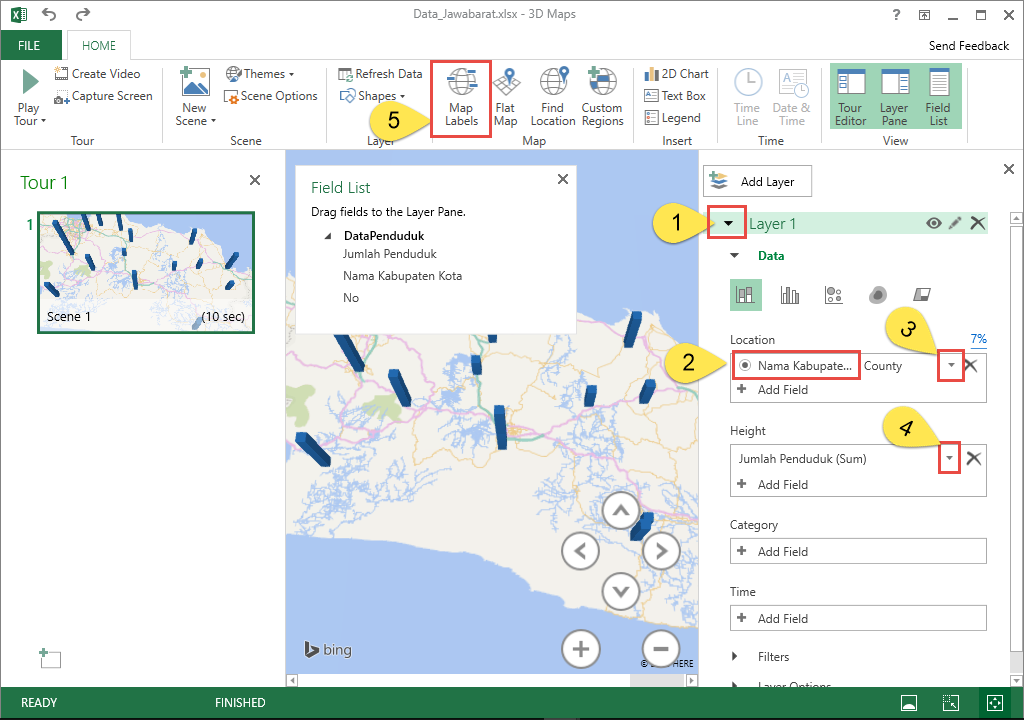
Task: Switch to Flat Map view
Action: 506,97
